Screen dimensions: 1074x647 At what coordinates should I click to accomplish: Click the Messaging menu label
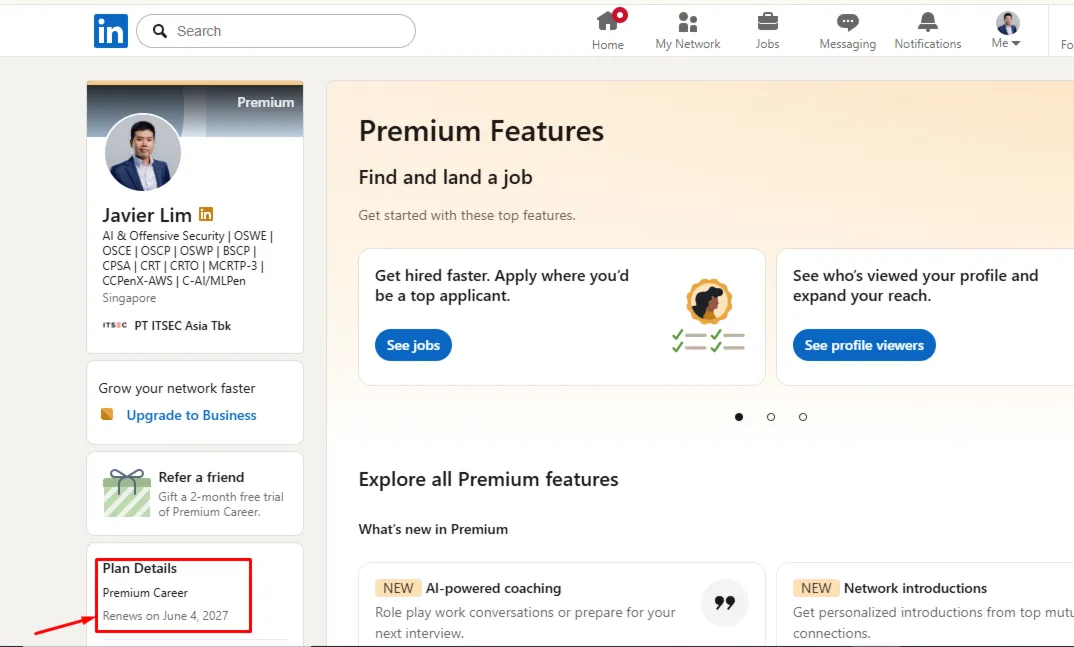point(847,44)
